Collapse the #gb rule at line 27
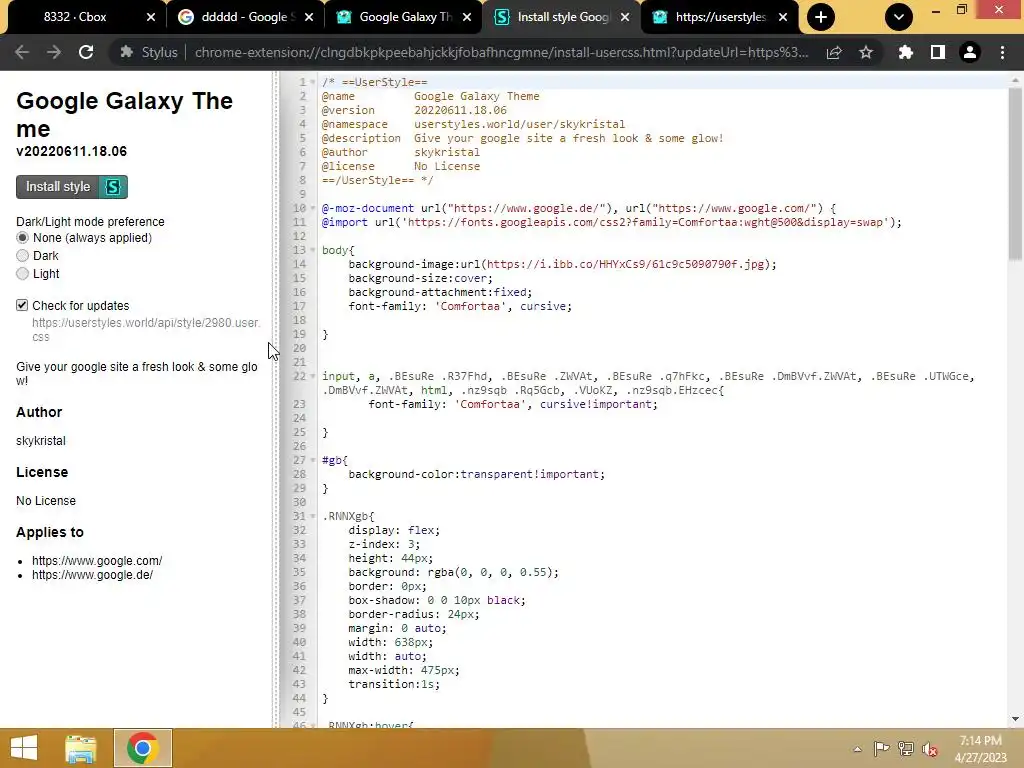Viewport: 1024px width, 768px height. (x=313, y=460)
